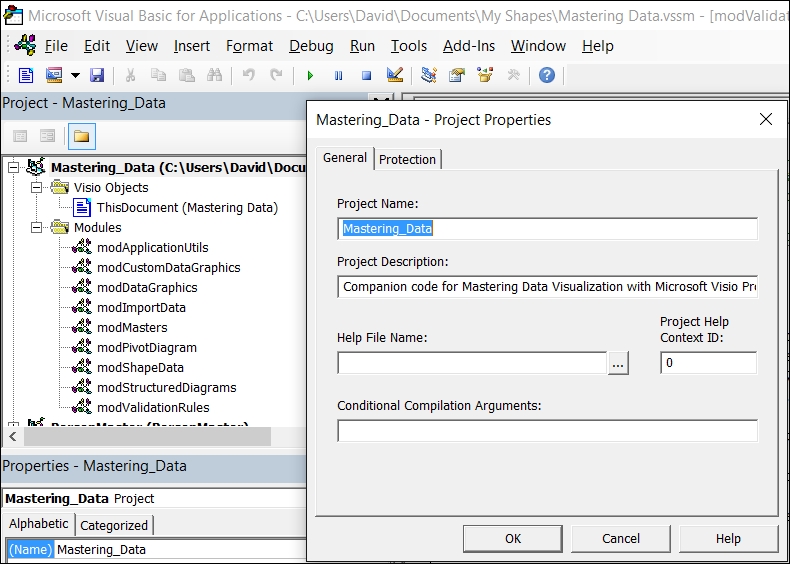Run macro with the green play icon
The height and width of the screenshot is (564, 790).
pyautogui.click(x=310, y=76)
